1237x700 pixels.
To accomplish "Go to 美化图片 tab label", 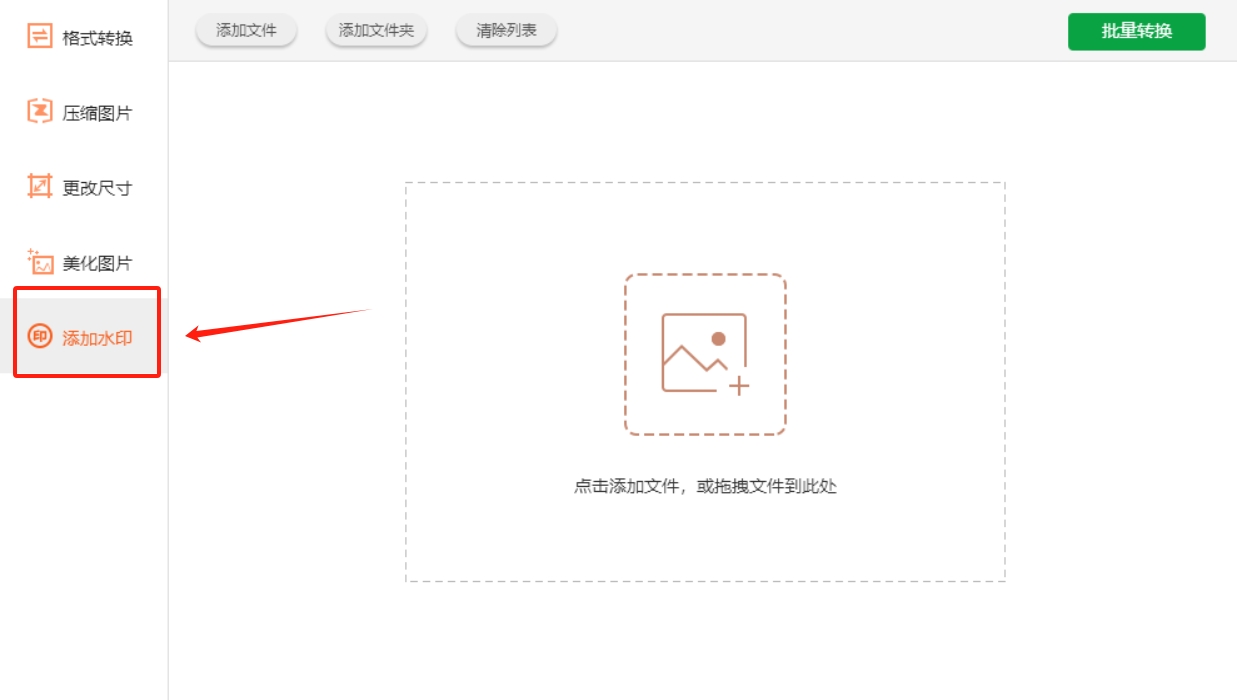I will 97,263.
